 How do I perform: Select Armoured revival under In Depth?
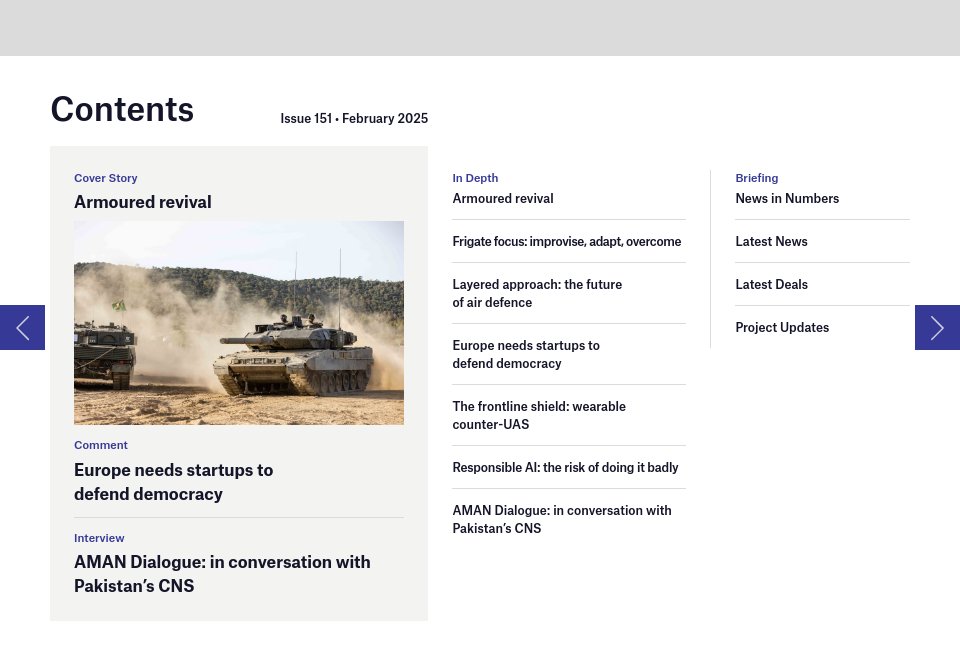click(502, 198)
